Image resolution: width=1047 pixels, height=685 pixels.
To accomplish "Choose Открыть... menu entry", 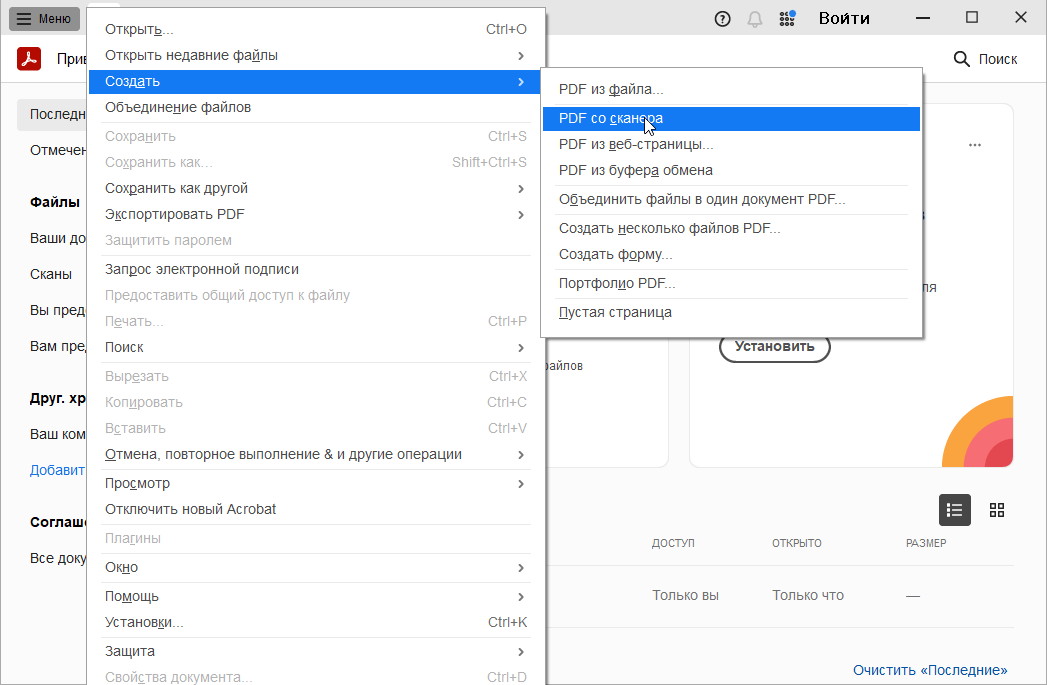I will 316,29.
